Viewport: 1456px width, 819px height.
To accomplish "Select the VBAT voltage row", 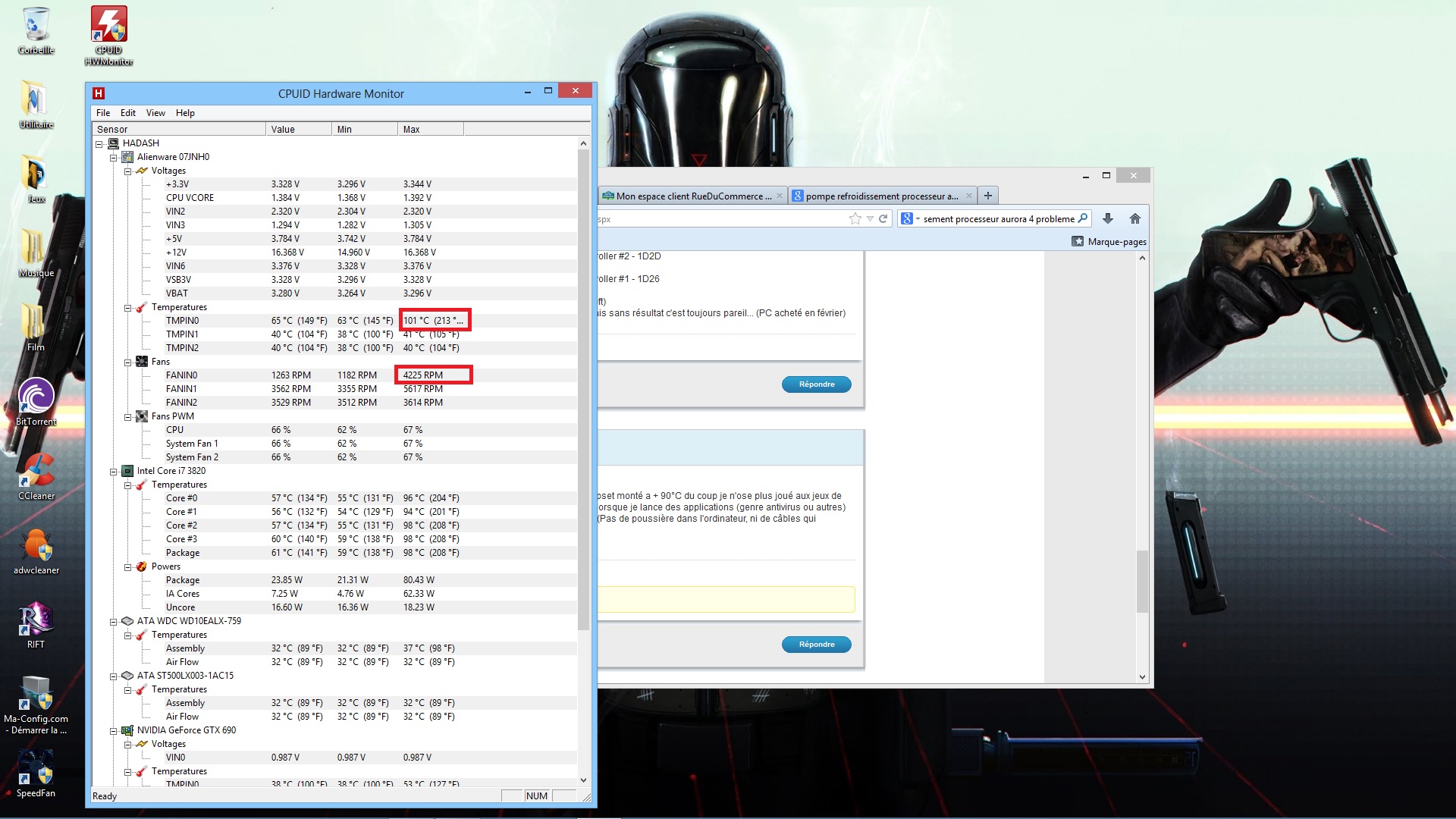I will tap(334, 293).
